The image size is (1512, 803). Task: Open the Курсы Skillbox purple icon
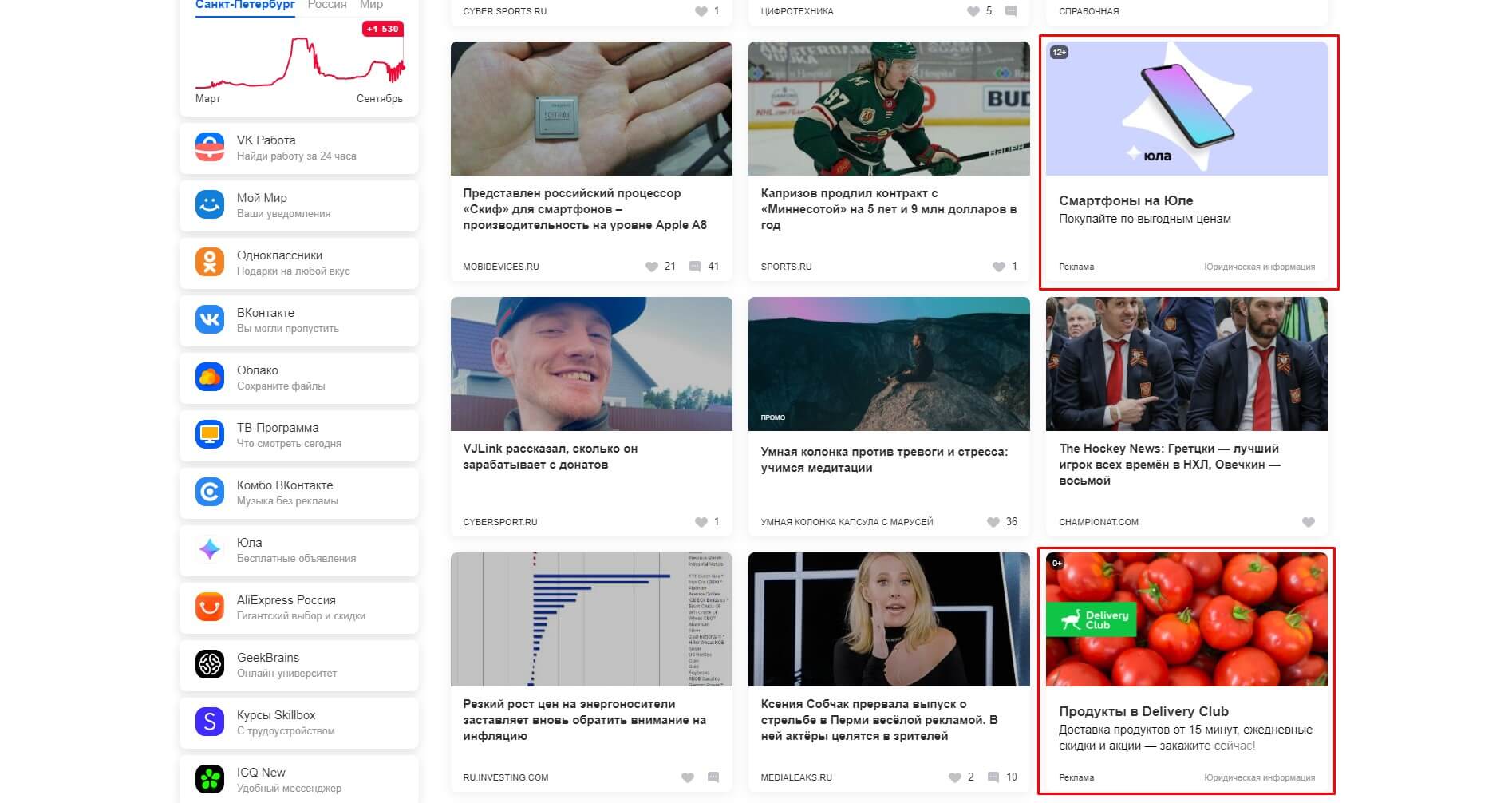coord(210,722)
